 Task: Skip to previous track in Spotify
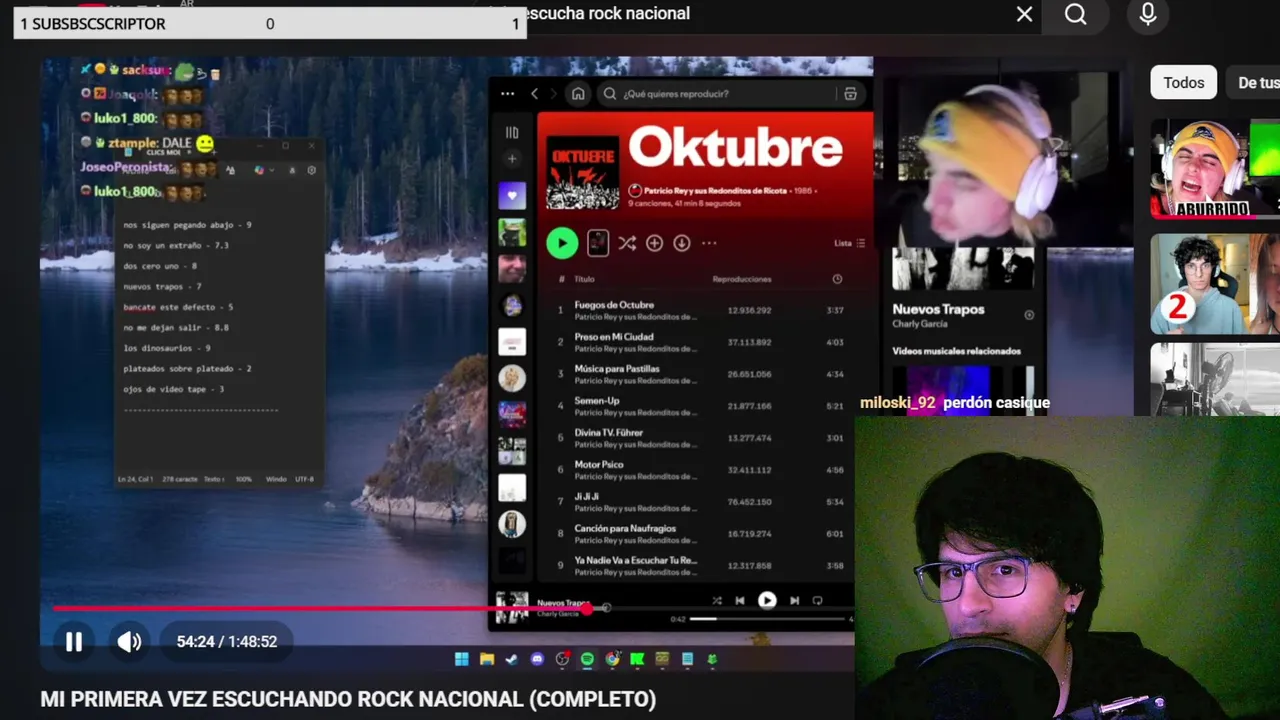740,600
